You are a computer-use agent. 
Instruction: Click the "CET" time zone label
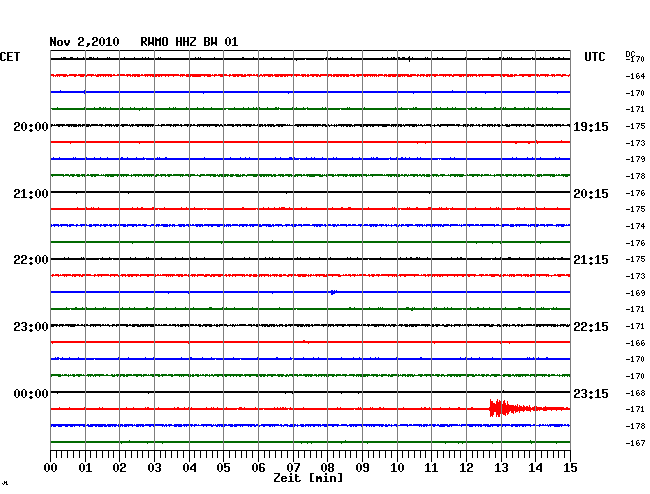[10, 57]
